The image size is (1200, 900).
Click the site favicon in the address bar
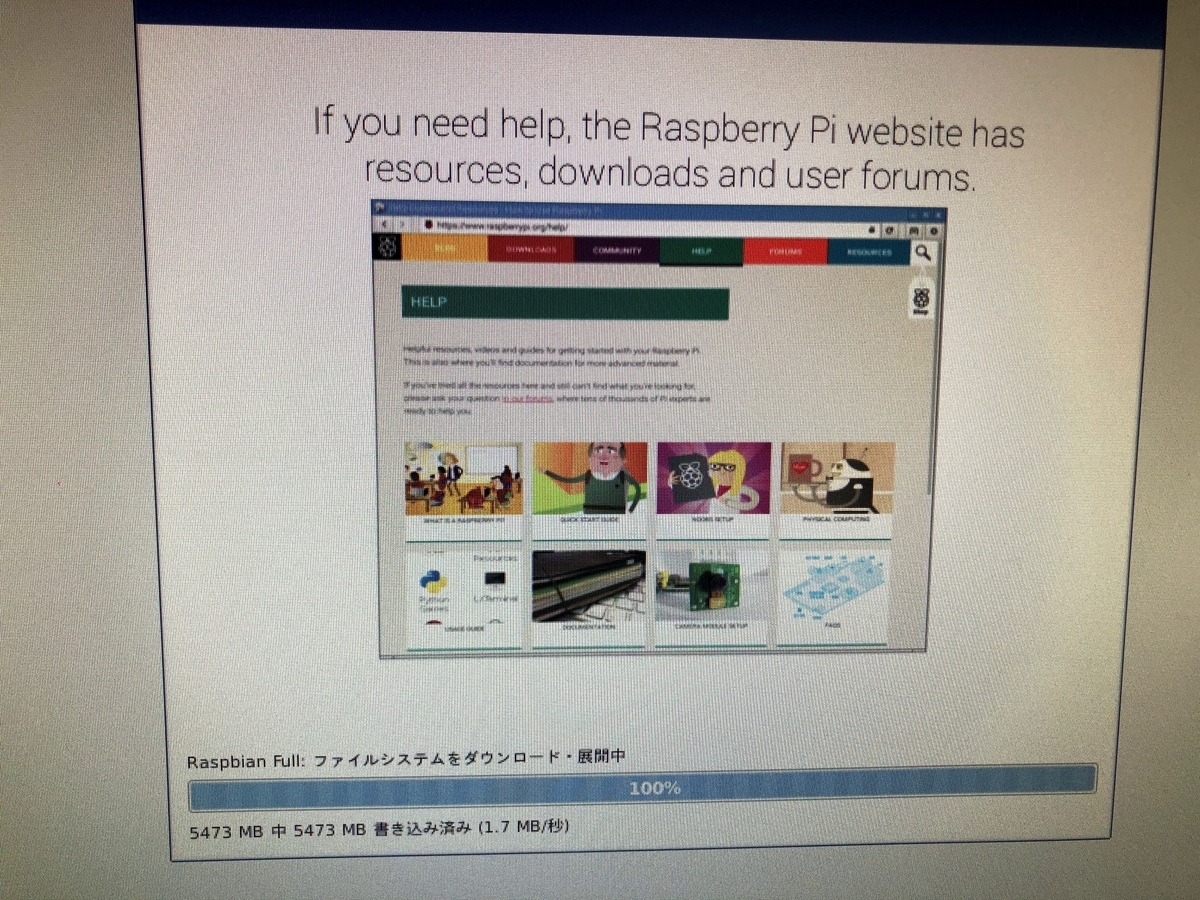coord(427,226)
